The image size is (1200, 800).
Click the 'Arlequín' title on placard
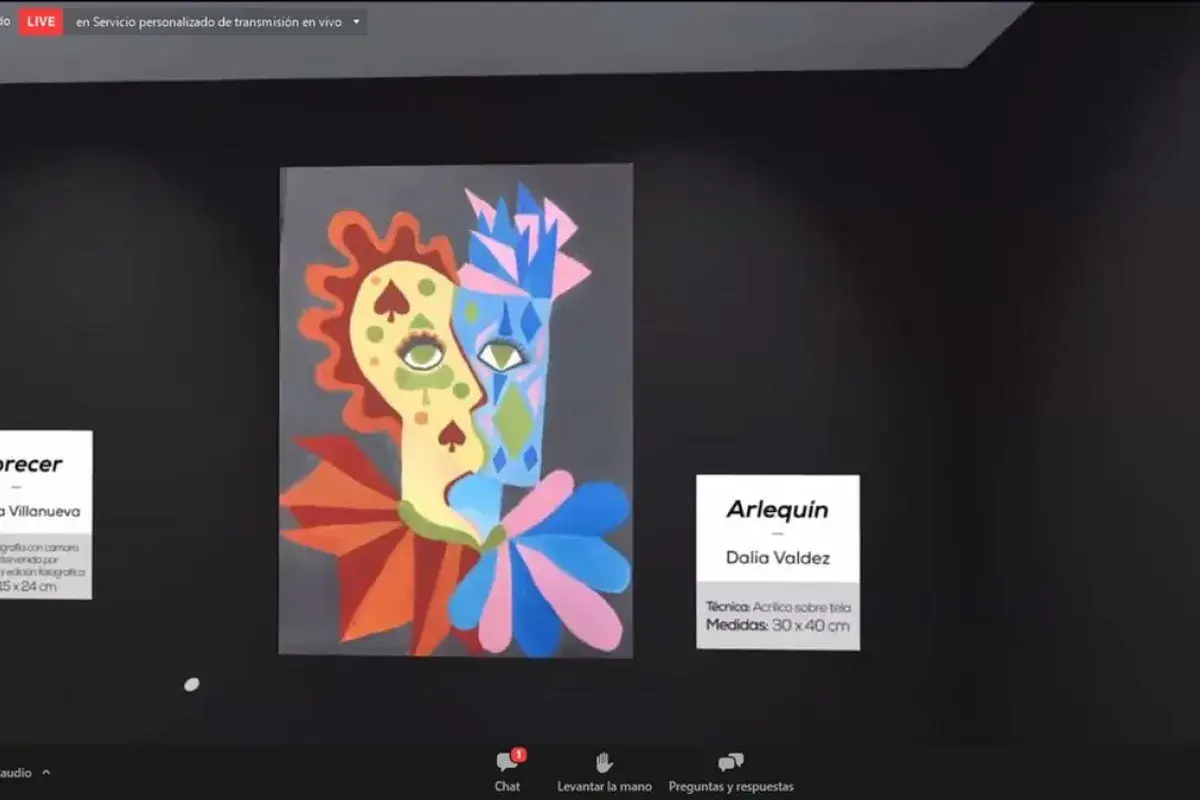777,509
